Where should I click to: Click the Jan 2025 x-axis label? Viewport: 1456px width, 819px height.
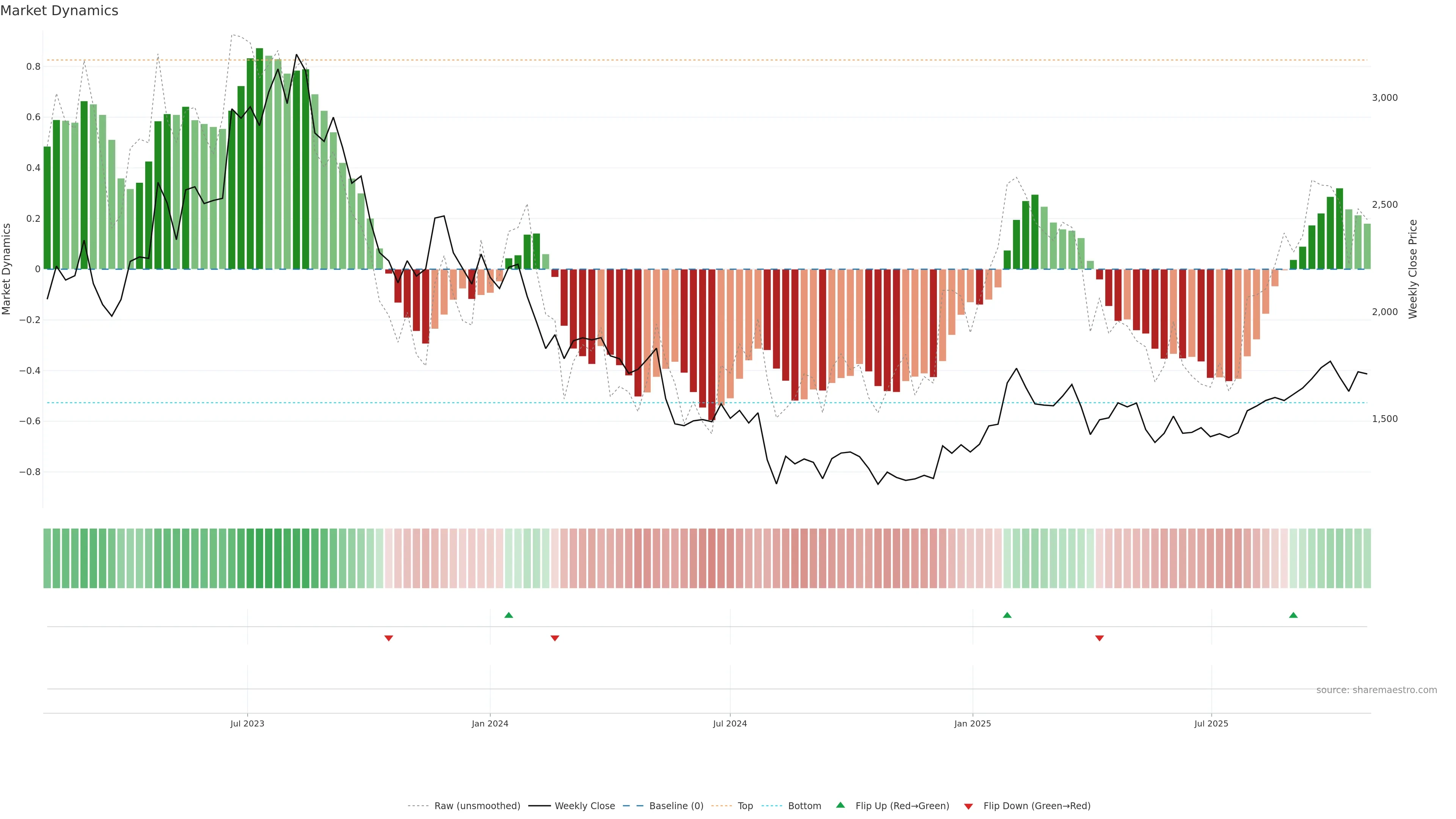pyautogui.click(x=972, y=723)
